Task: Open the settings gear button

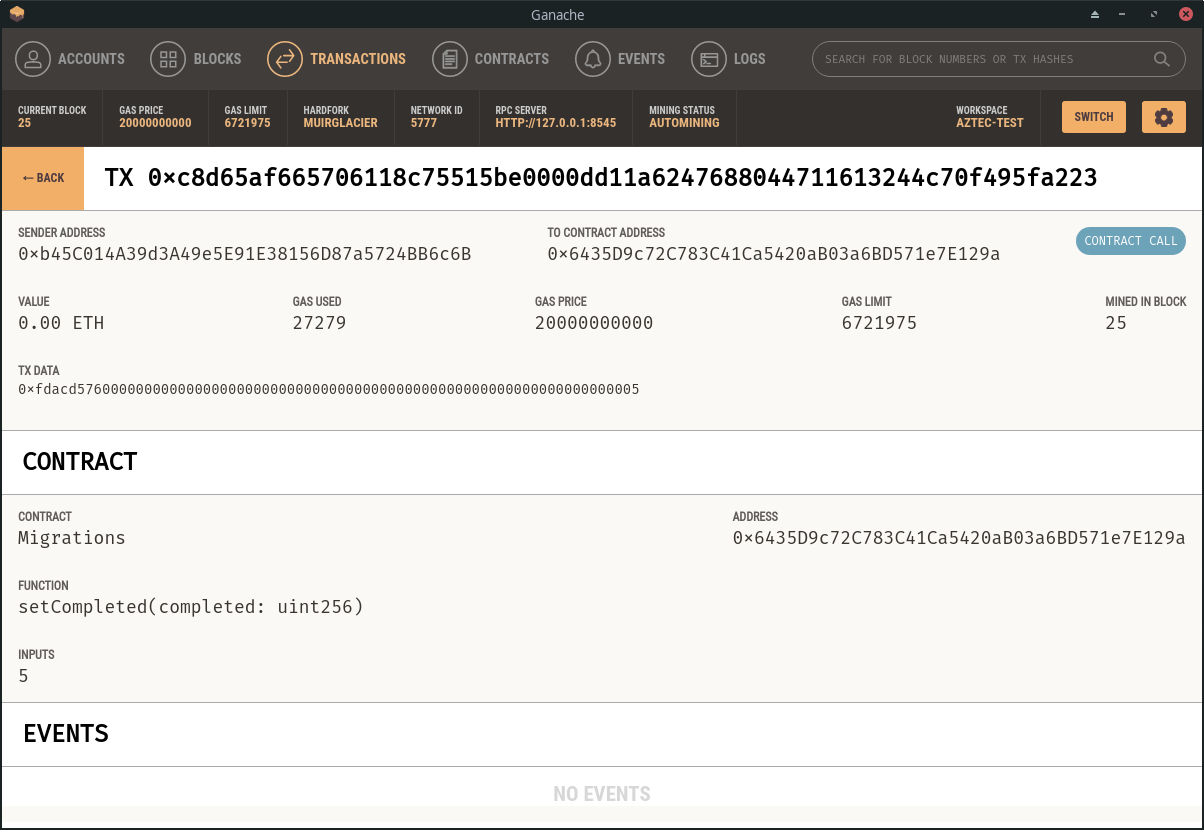Action: [x=1164, y=117]
